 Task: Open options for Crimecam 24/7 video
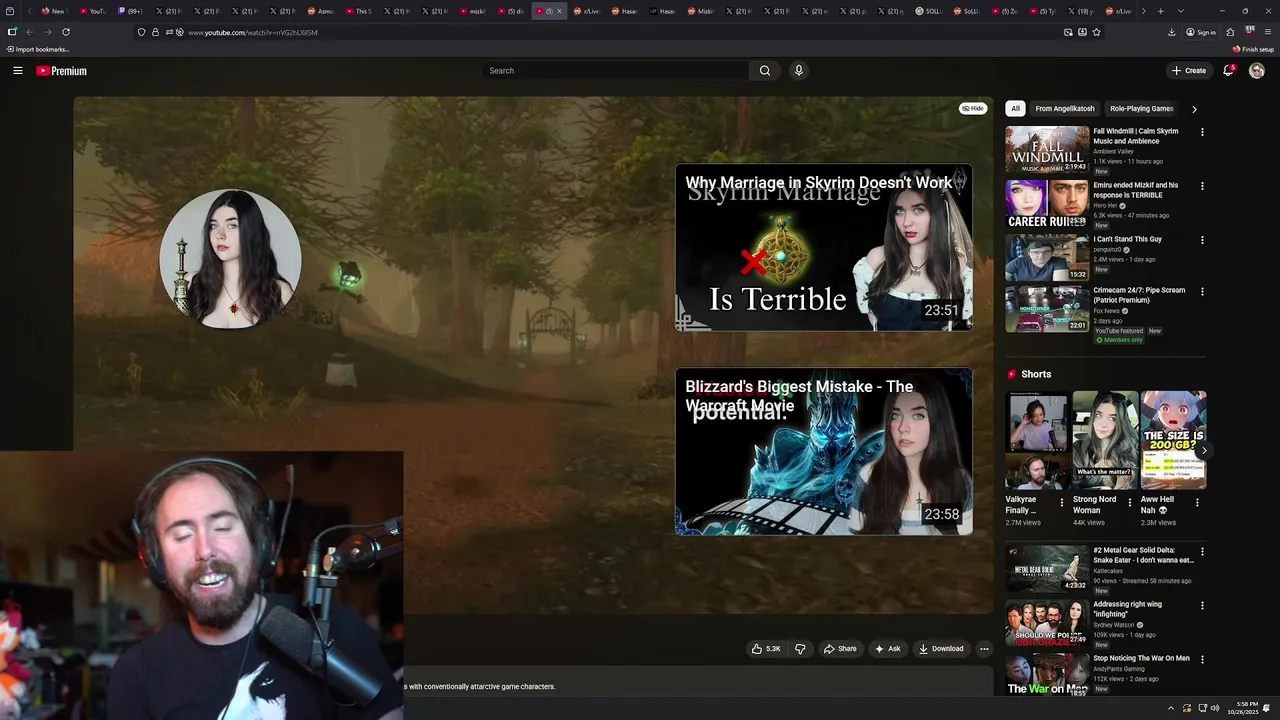click(1202, 292)
